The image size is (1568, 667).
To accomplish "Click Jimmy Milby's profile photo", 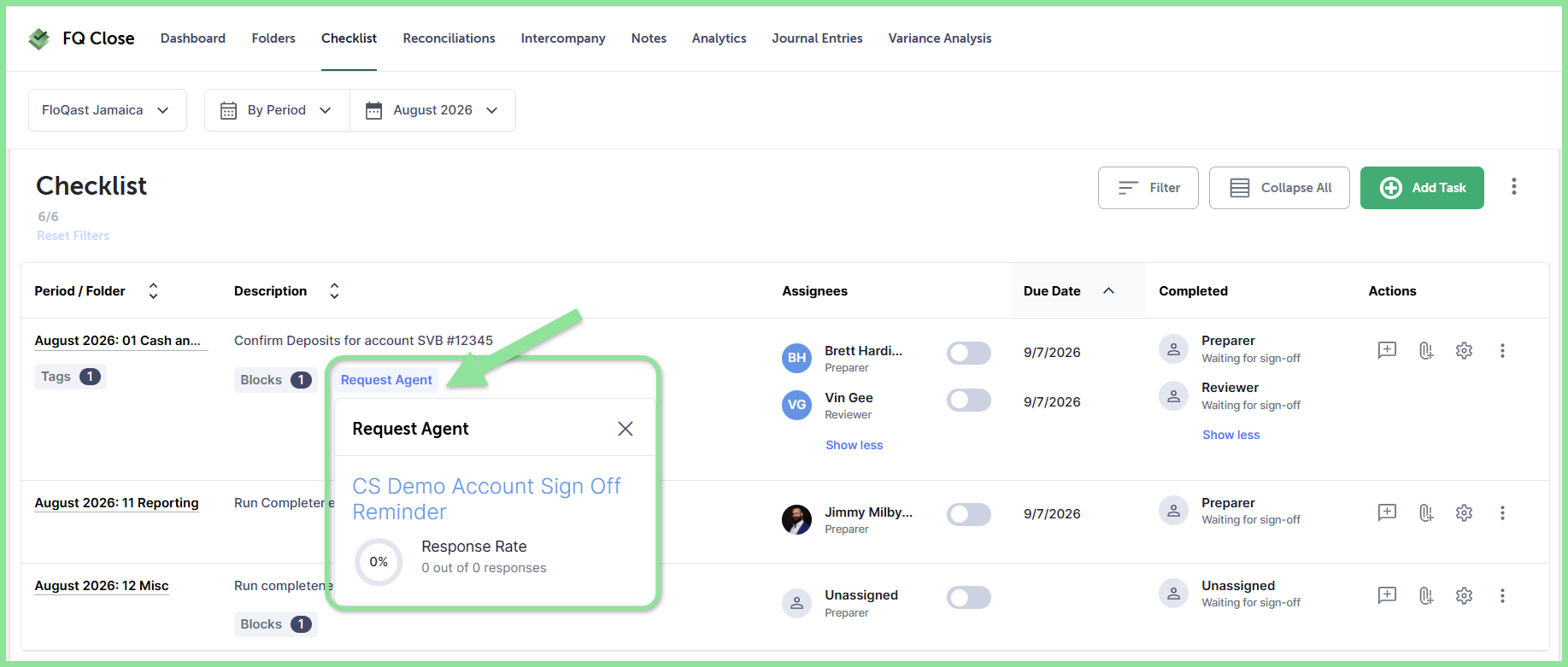I will [x=796, y=519].
